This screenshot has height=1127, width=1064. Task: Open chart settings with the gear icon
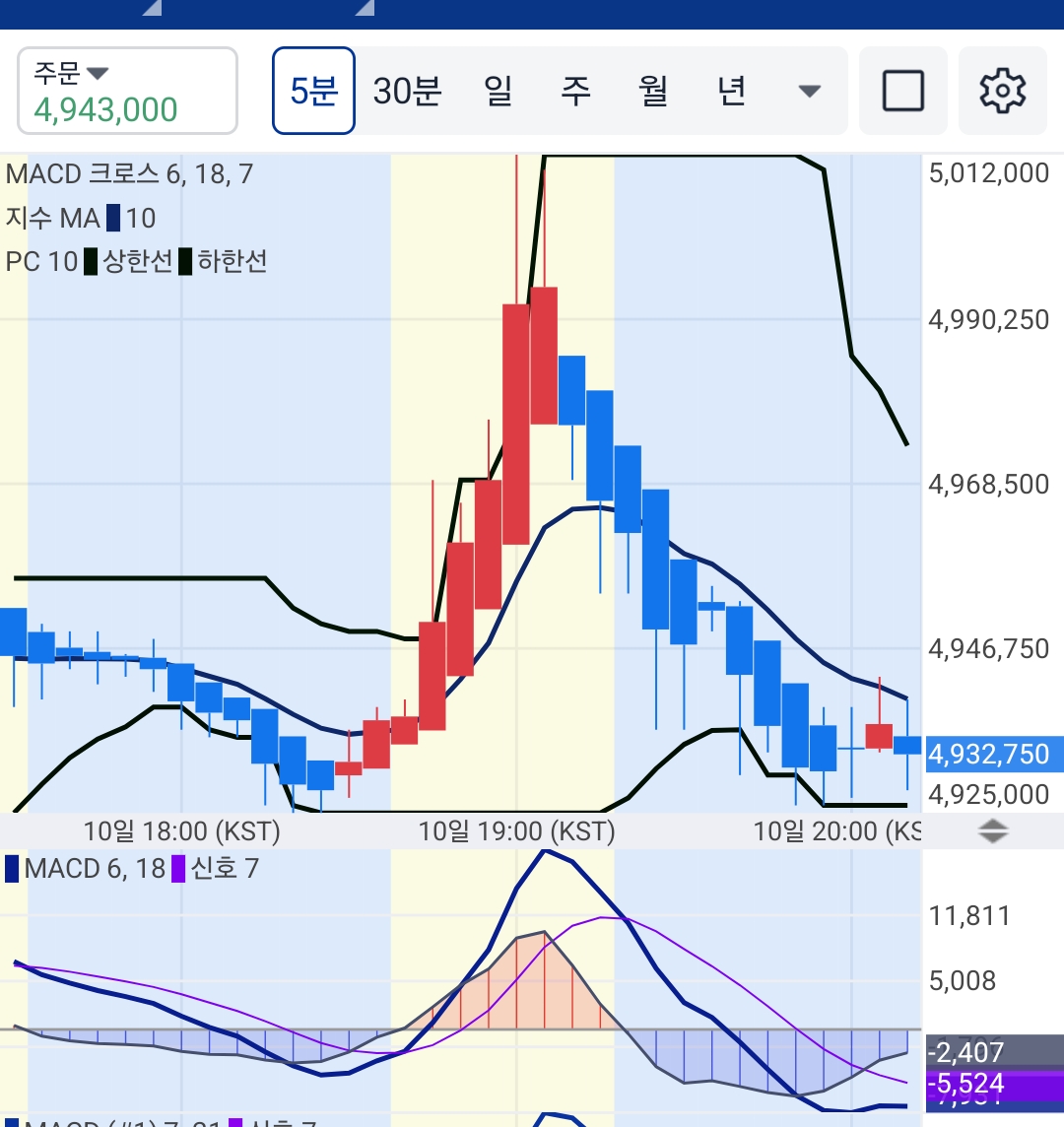1002,91
